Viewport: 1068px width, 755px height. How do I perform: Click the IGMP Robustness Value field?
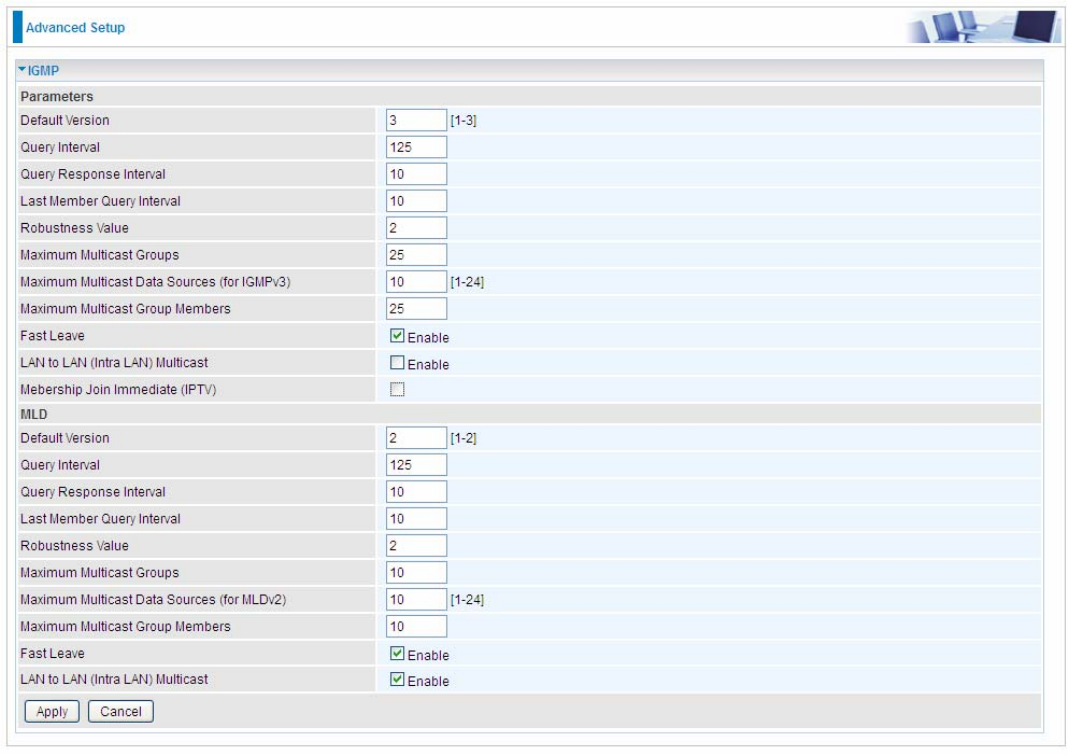point(416,228)
